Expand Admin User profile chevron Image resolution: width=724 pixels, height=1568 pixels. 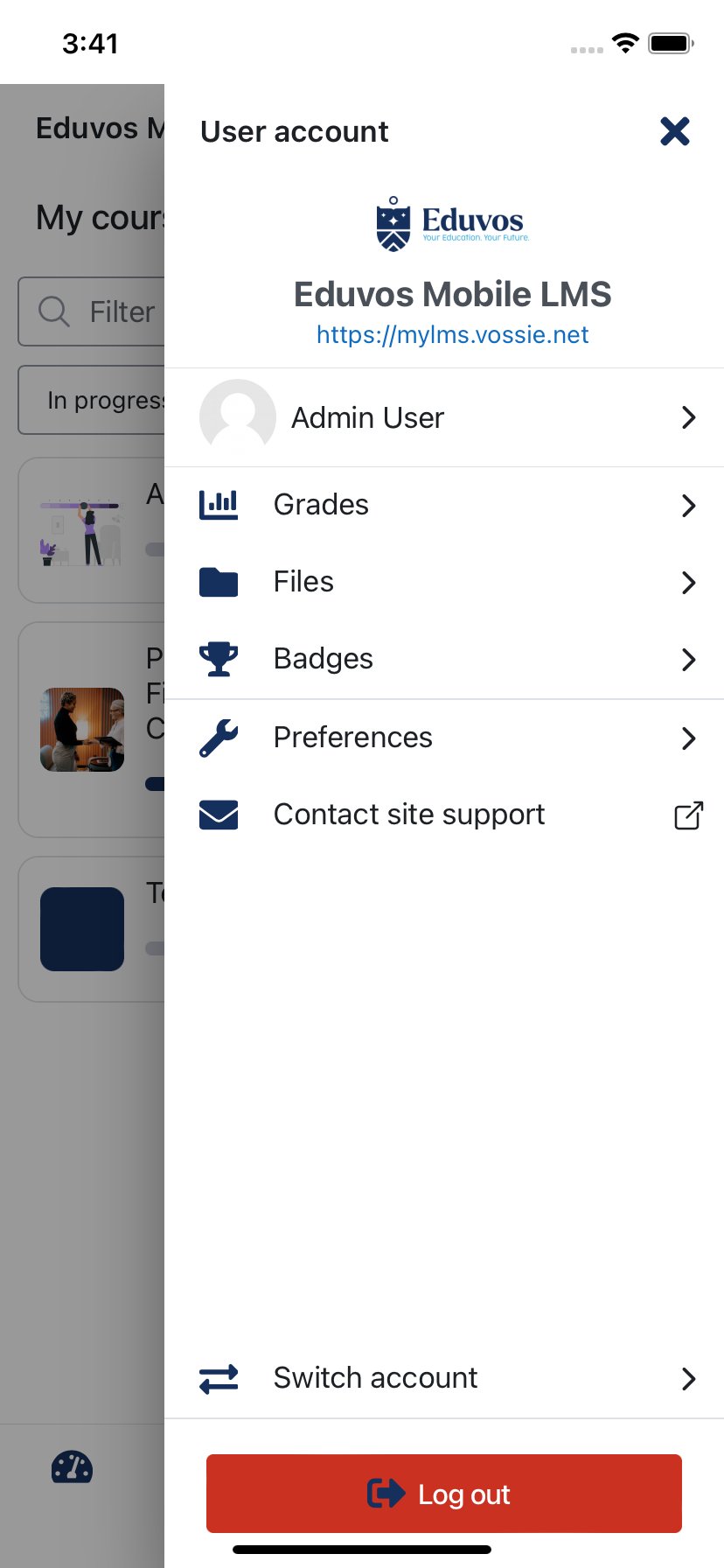688,417
